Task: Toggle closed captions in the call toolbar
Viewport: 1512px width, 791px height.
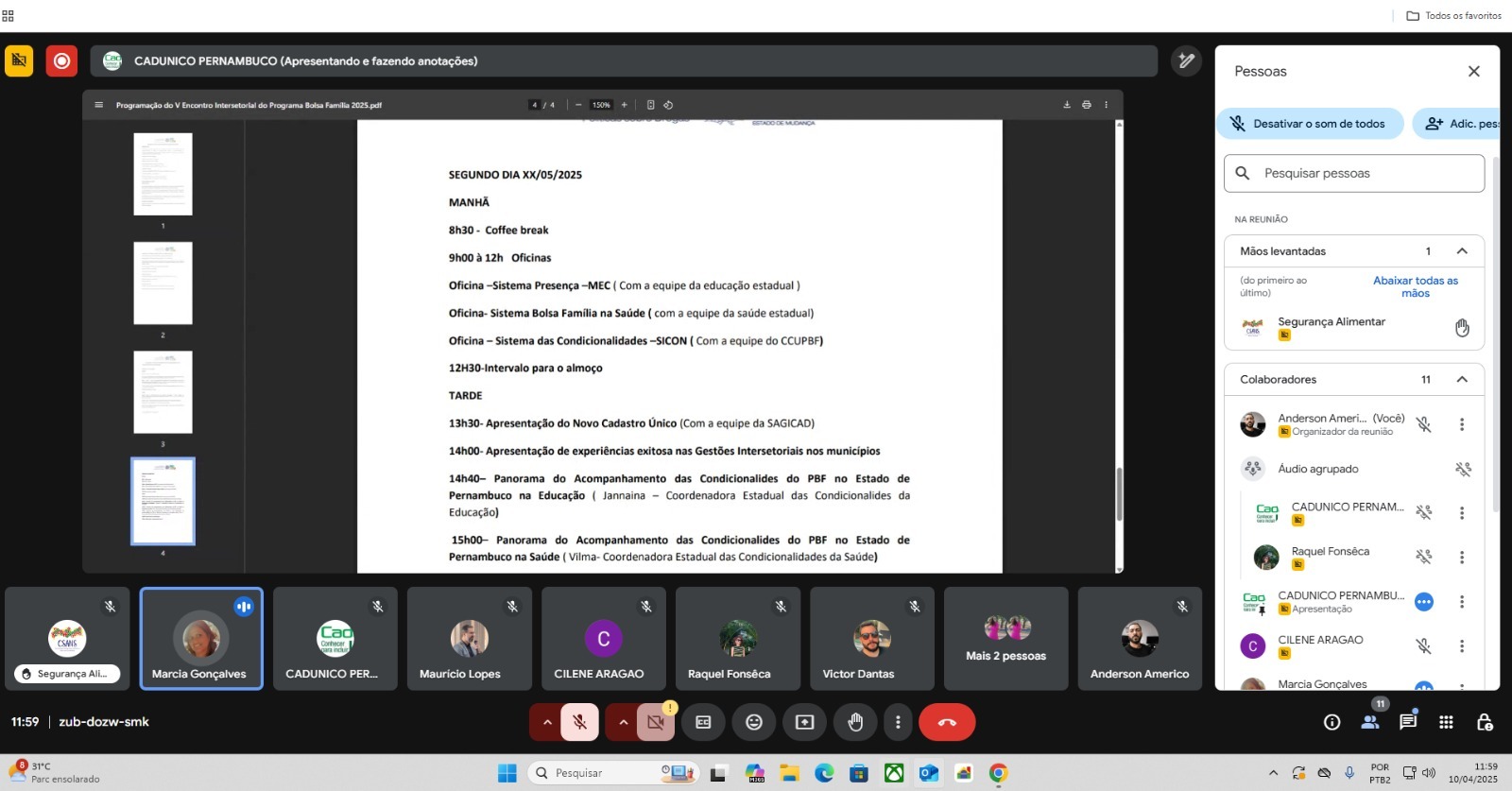Action: click(703, 722)
